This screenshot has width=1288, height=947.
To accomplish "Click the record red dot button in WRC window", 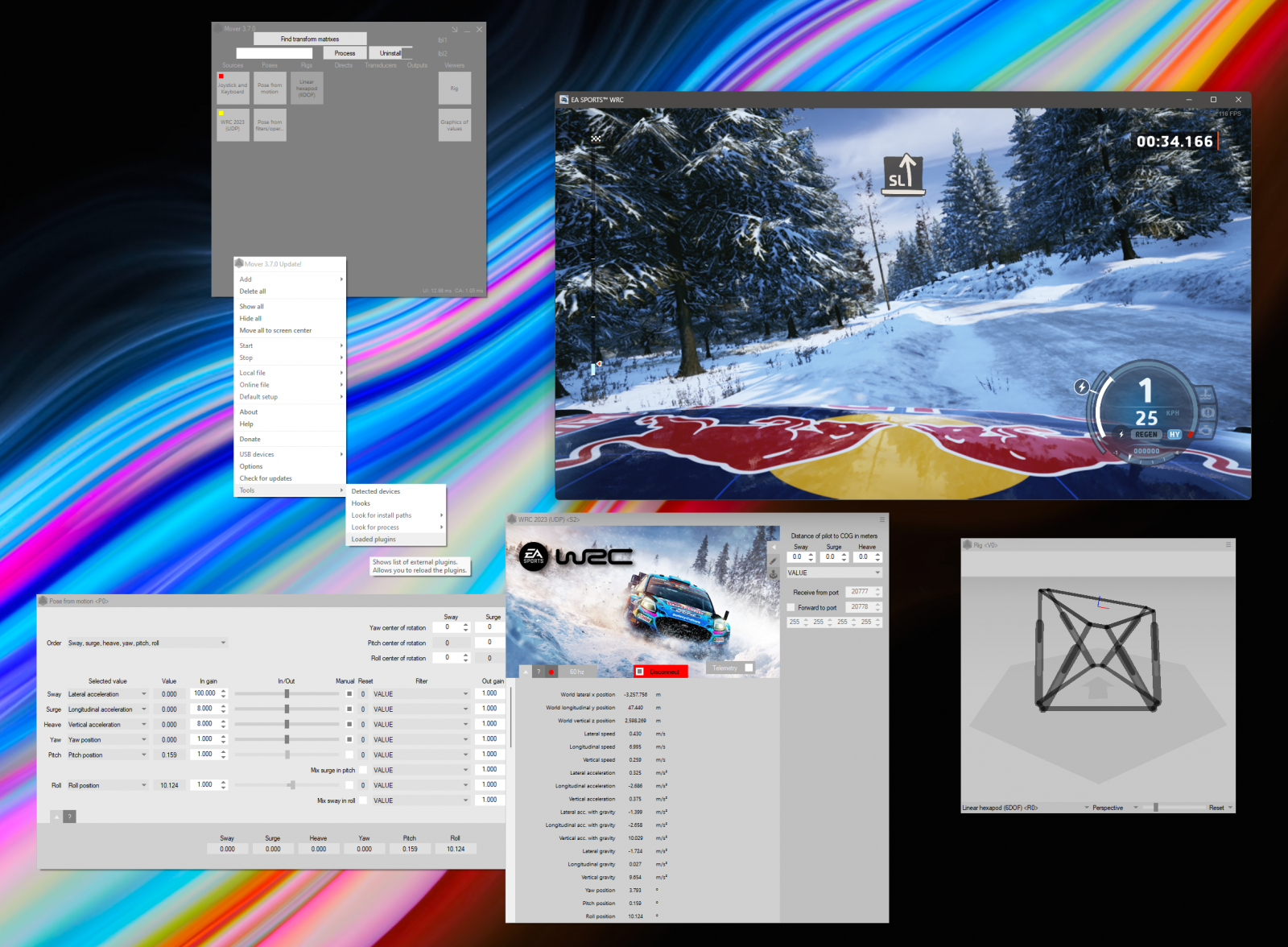I will 551,672.
